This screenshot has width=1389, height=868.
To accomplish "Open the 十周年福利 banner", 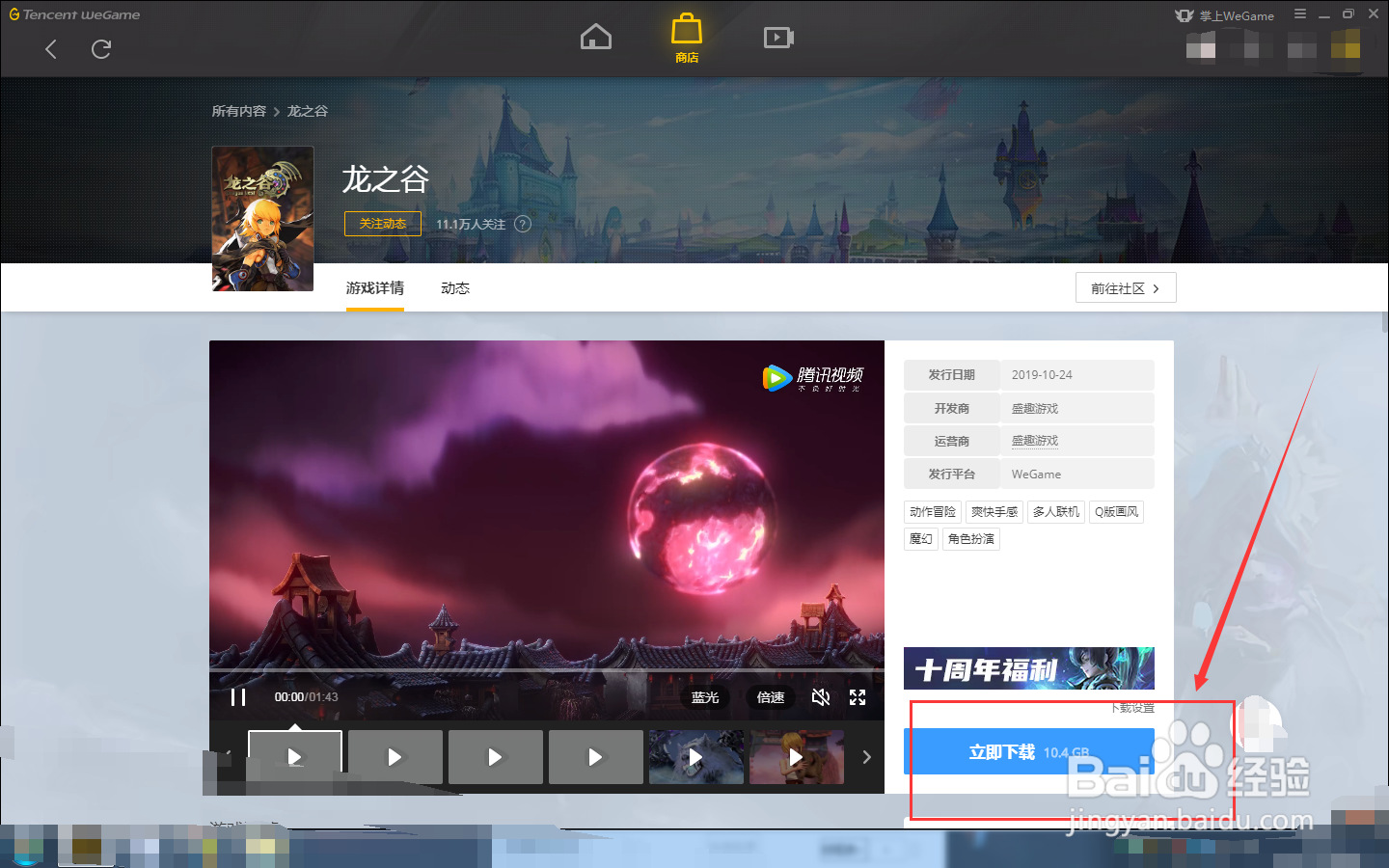I will 1029,668.
